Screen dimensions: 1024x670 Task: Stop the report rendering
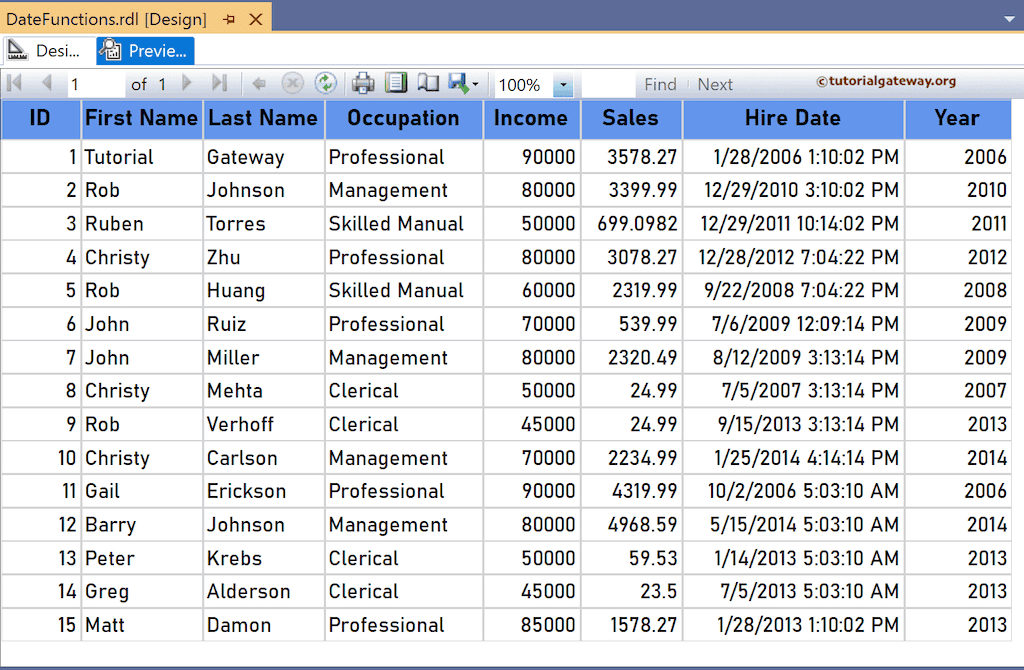[x=292, y=84]
